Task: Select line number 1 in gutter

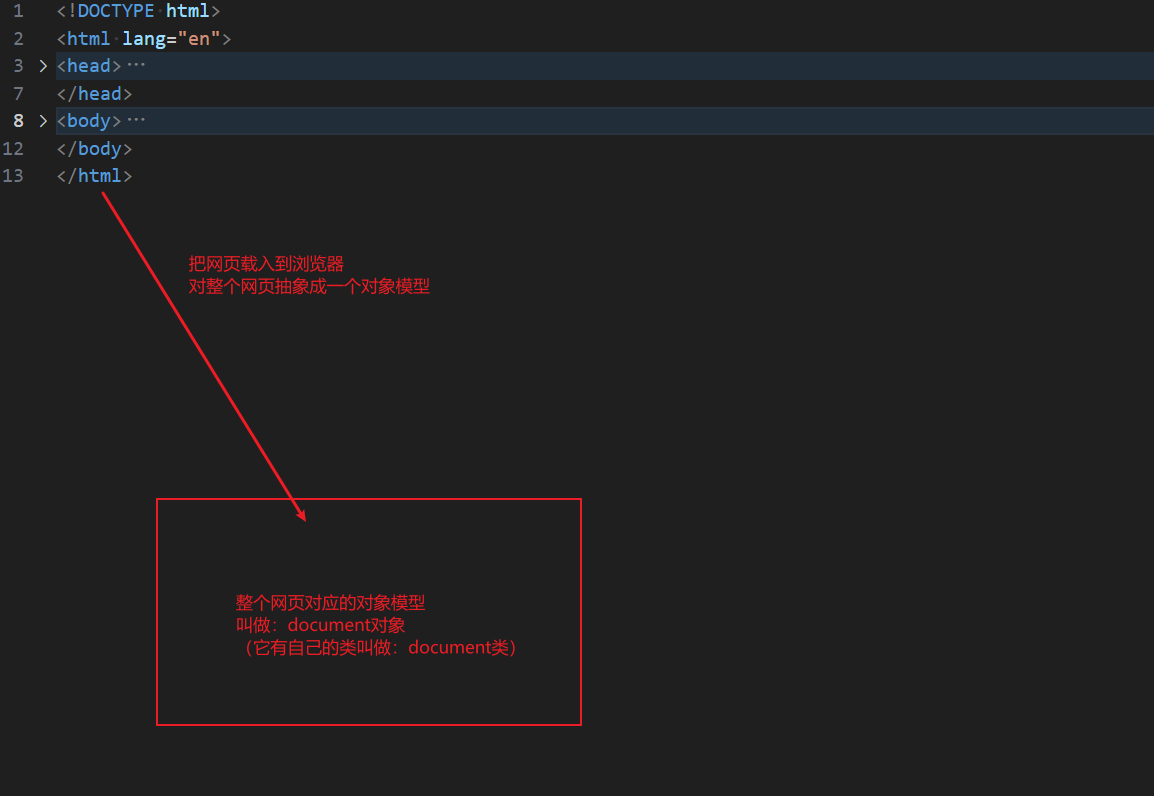Action: click(x=18, y=11)
